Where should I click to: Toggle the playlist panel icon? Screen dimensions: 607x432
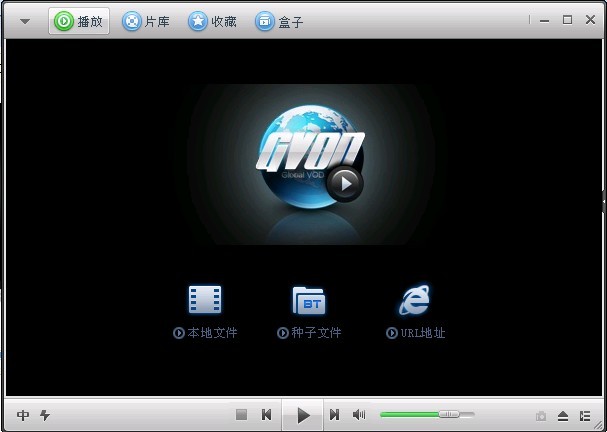585,415
